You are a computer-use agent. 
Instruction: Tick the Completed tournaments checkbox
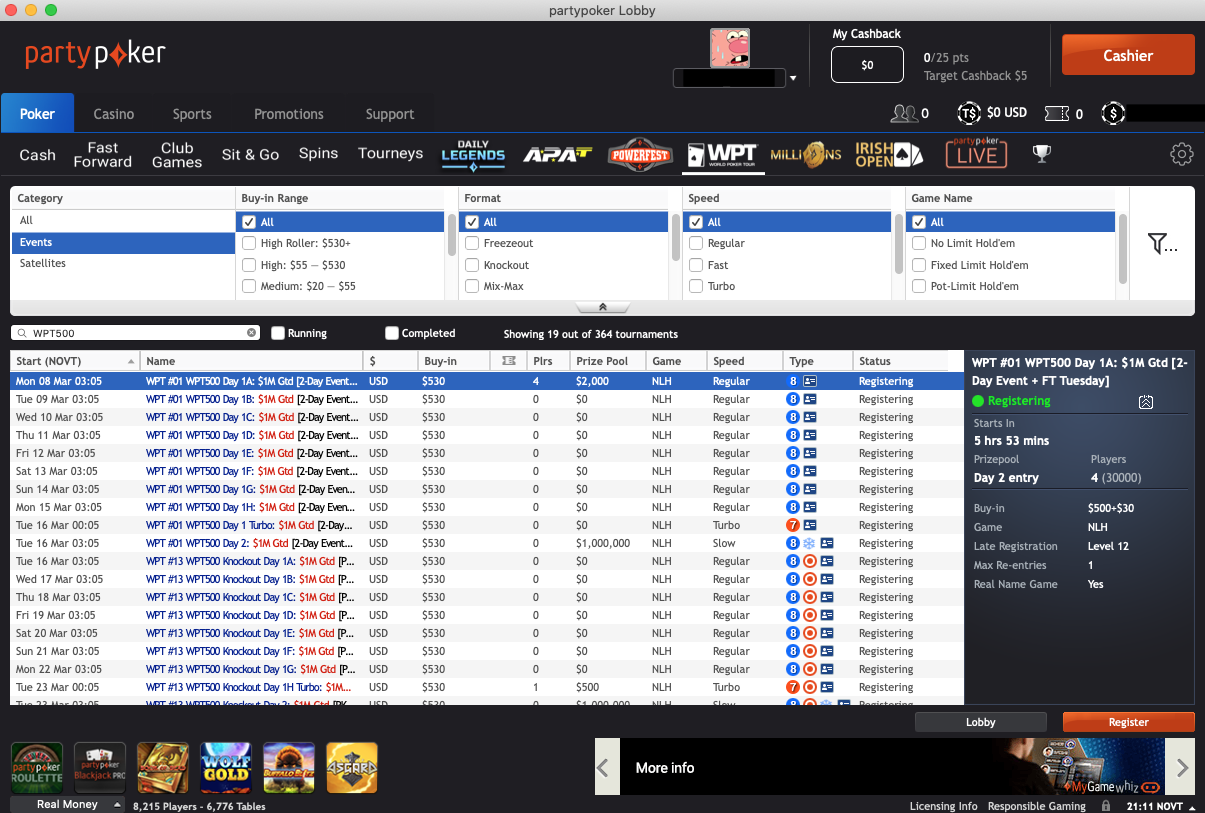click(x=392, y=333)
